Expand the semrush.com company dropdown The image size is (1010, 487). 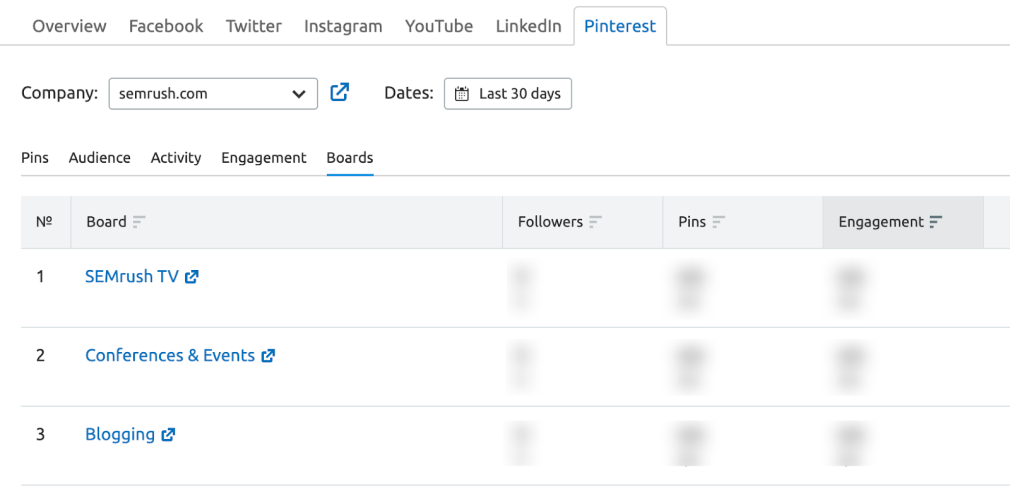[213, 93]
